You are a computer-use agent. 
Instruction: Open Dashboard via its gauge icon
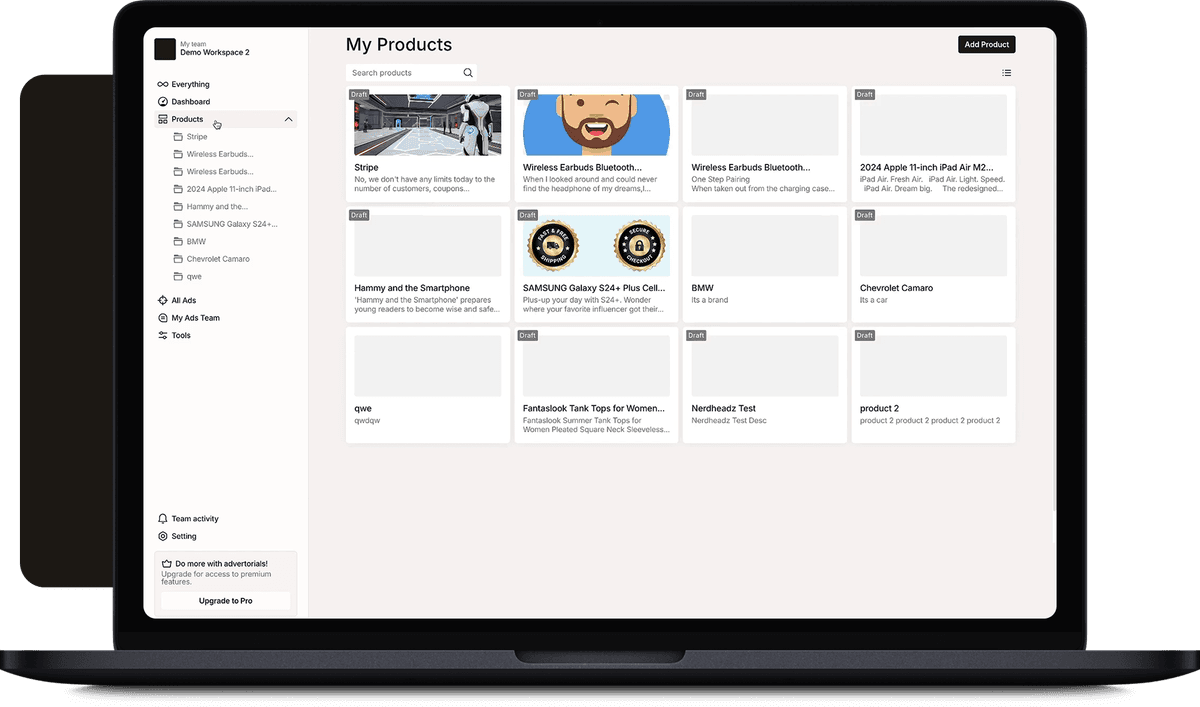163,102
